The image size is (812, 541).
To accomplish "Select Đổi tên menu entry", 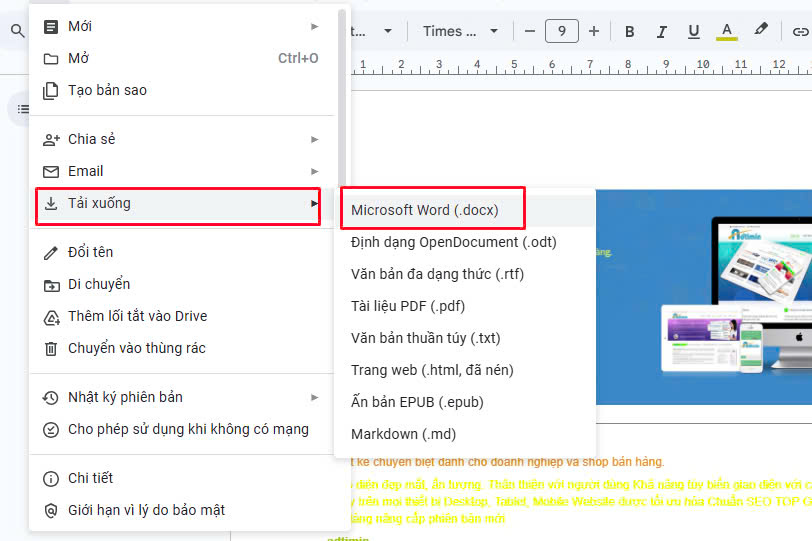I will click(x=181, y=253).
